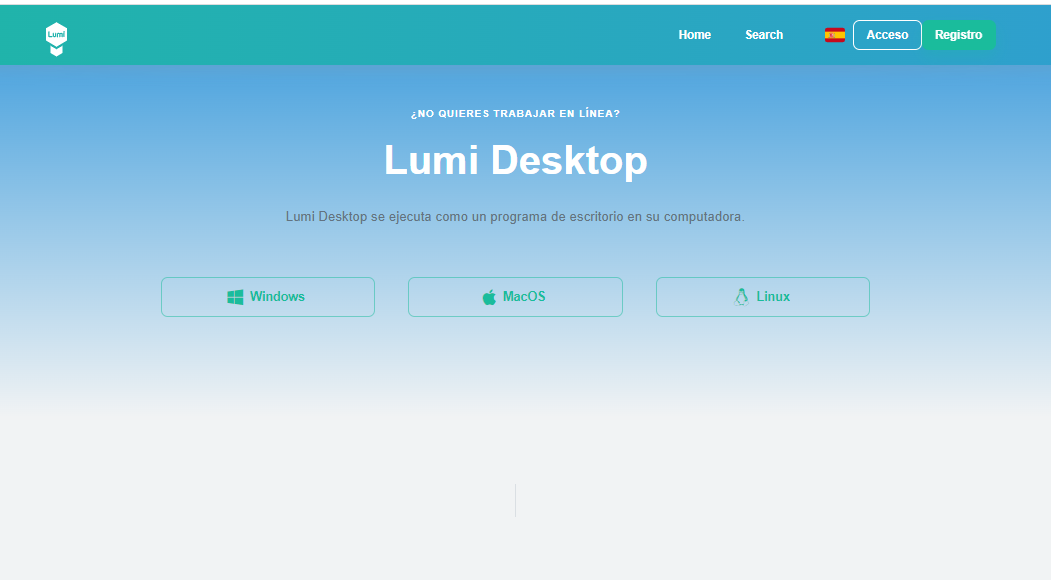Click the Registro sign-up button

(959, 35)
